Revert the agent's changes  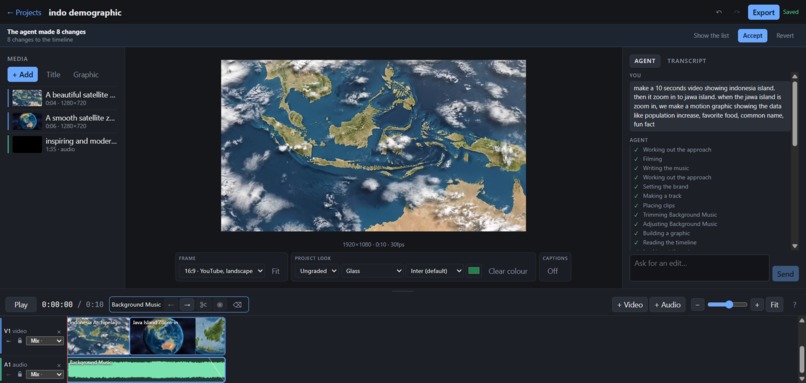click(x=785, y=35)
